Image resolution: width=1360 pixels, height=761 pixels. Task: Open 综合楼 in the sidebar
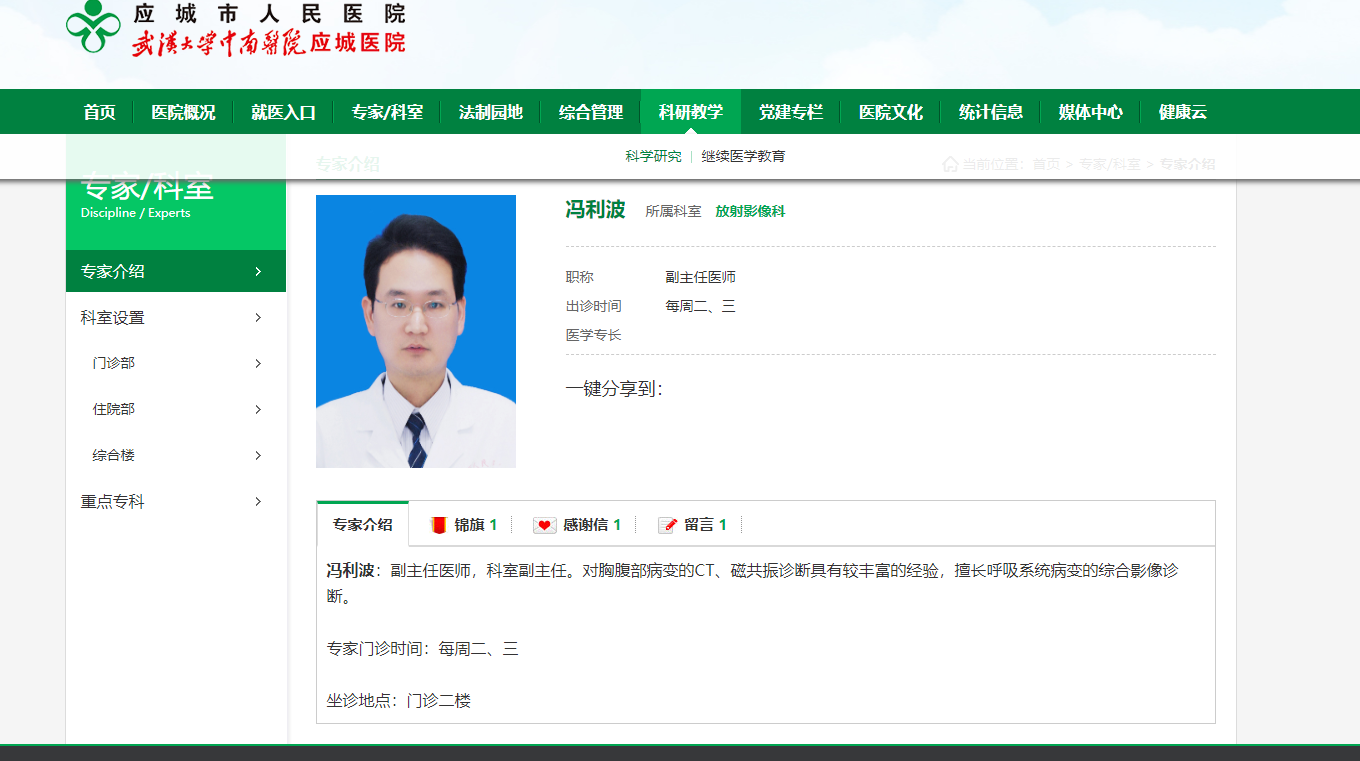pos(176,455)
